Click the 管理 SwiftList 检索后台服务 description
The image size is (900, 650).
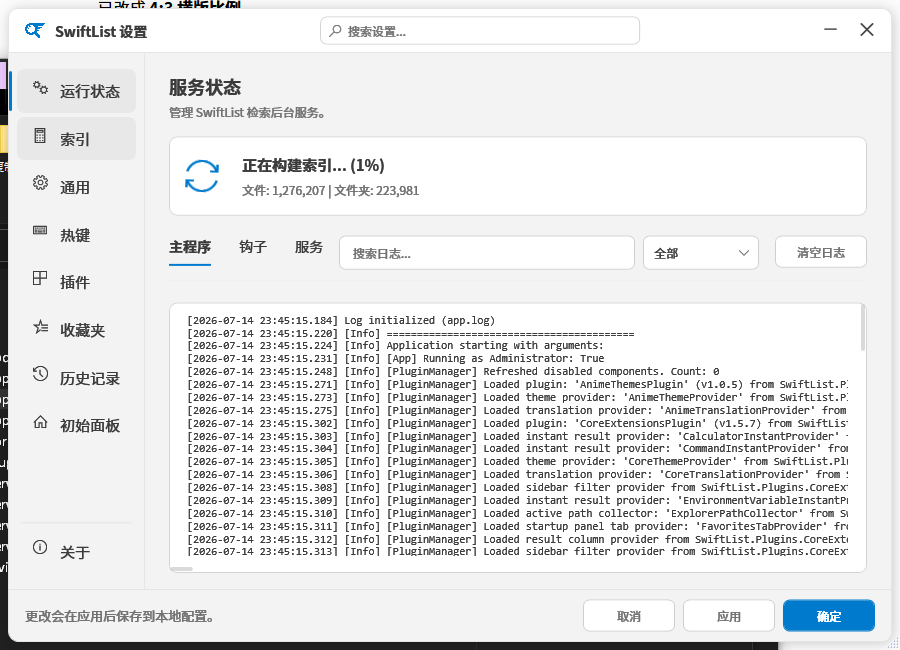(x=247, y=113)
